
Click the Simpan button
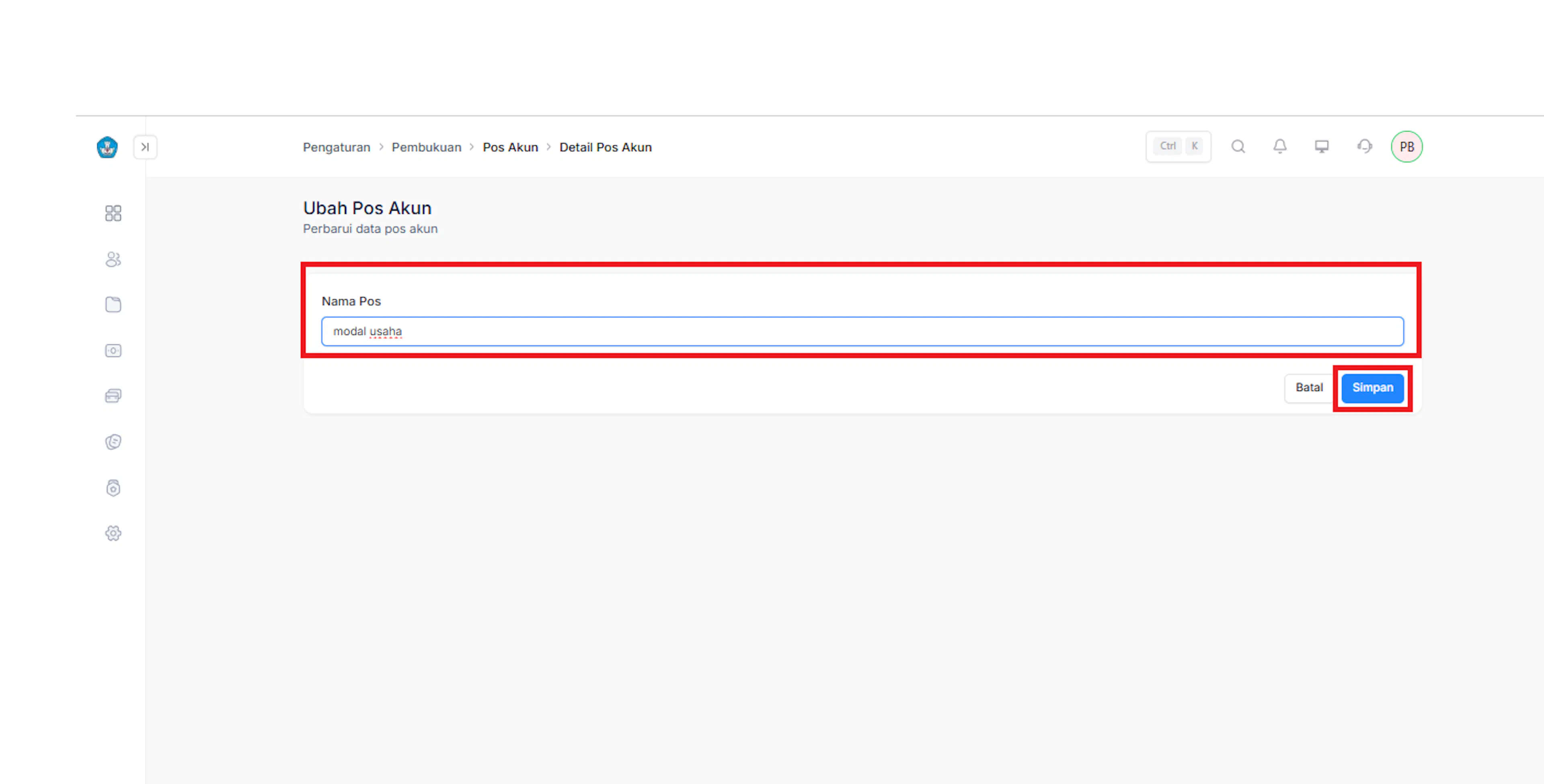pyautogui.click(x=1372, y=388)
